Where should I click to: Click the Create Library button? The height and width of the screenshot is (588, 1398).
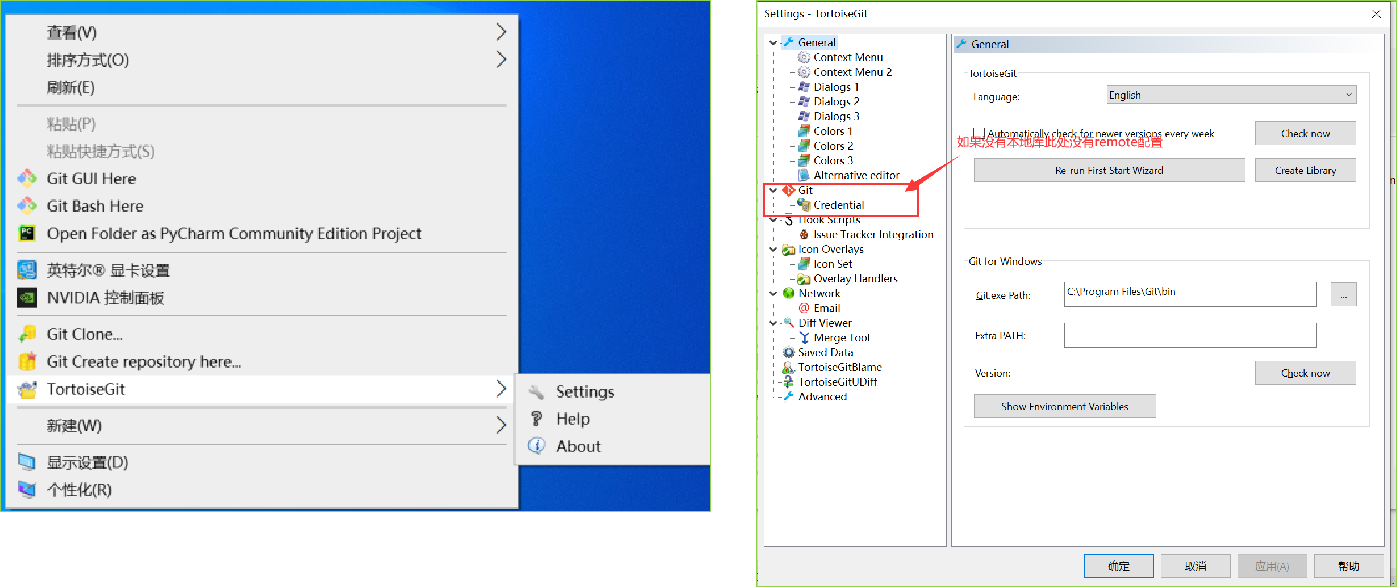point(1305,170)
